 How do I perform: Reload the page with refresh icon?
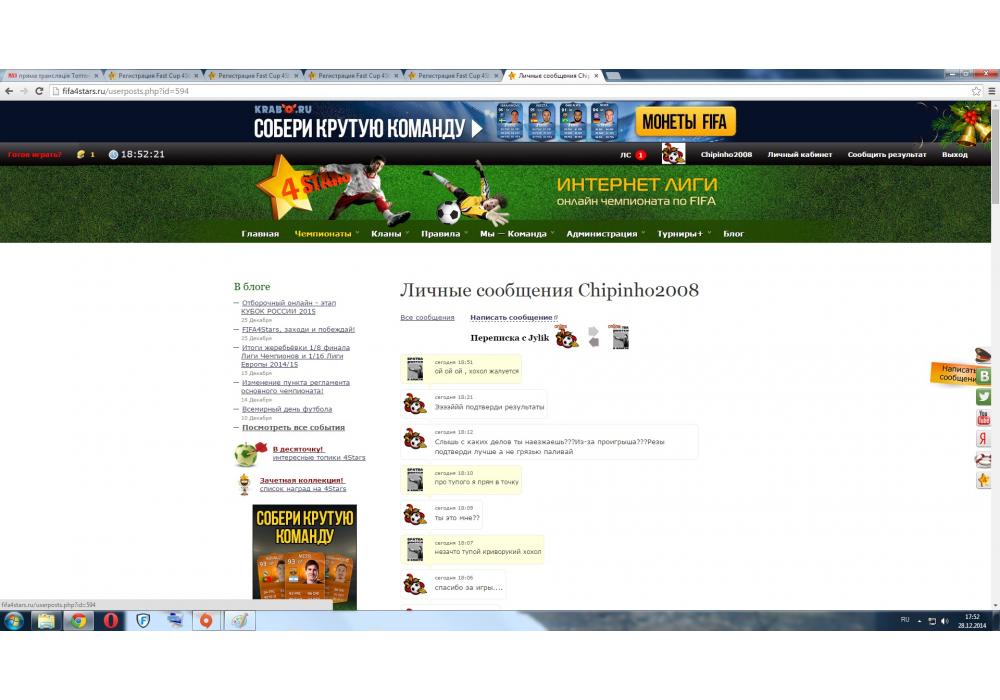(39, 91)
